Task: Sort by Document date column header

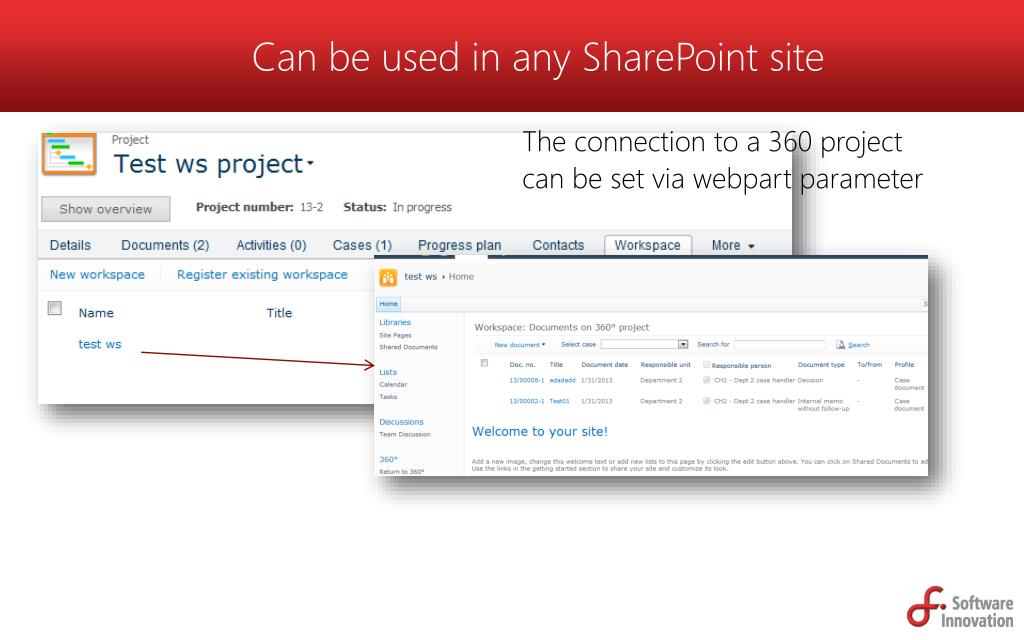Action: (x=605, y=364)
